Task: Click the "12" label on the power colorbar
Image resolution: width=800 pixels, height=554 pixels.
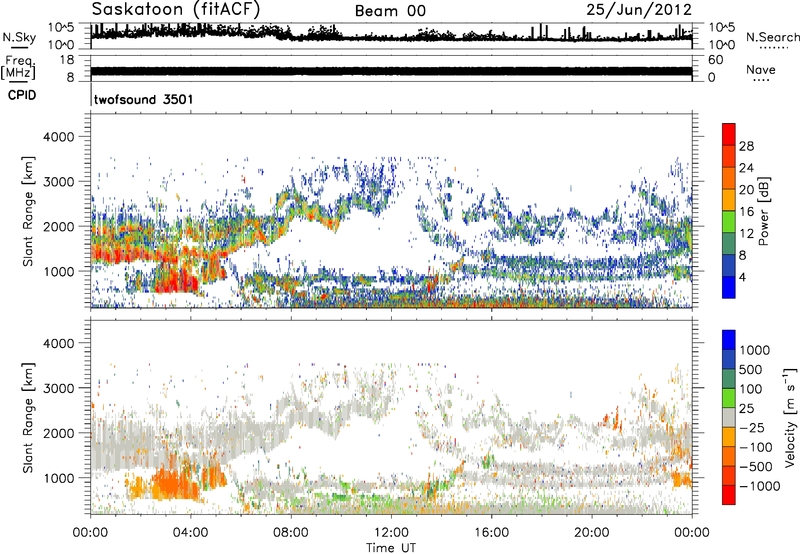Action: tap(746, 234)
